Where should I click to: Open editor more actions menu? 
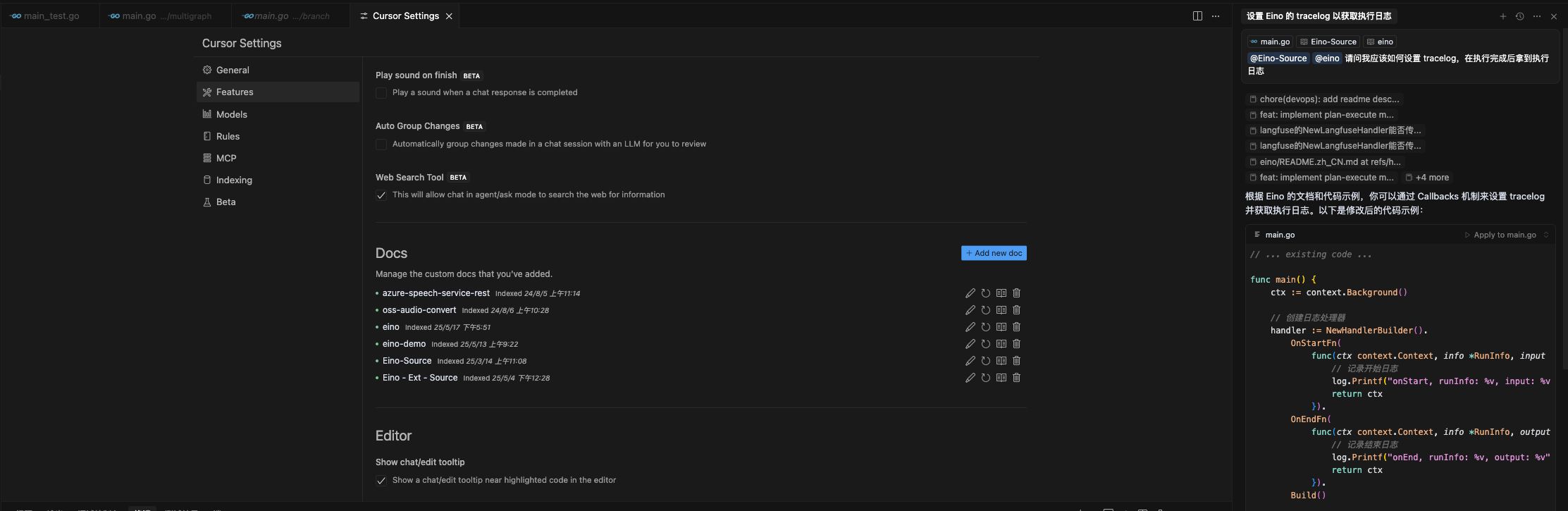pyautogui.click(x=1216, y=16)
